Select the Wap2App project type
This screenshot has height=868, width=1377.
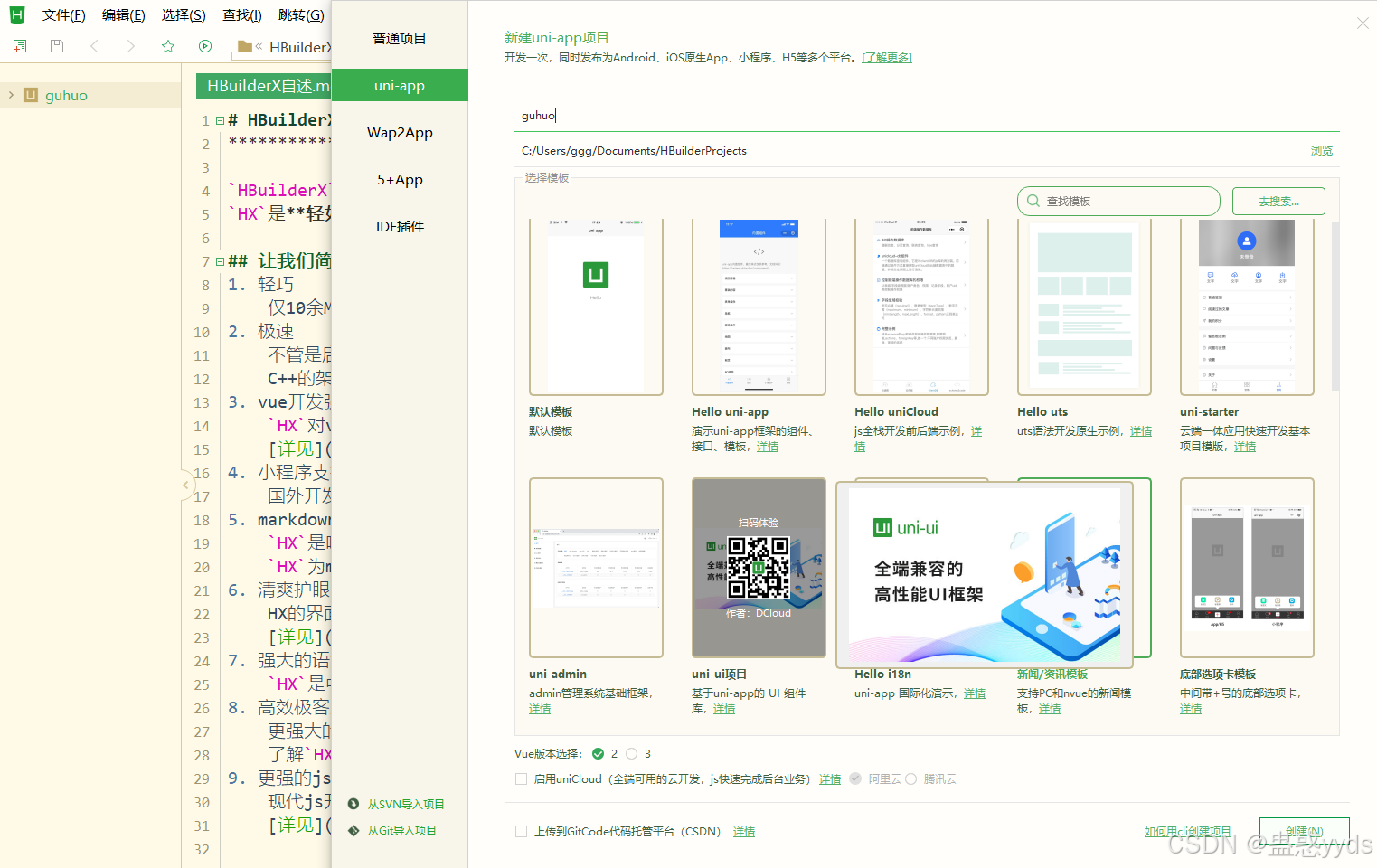point(400,132)
